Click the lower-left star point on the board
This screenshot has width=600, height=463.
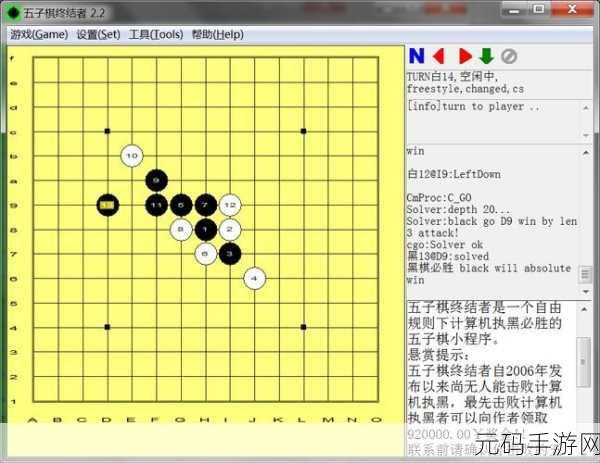tap(107, 327)
